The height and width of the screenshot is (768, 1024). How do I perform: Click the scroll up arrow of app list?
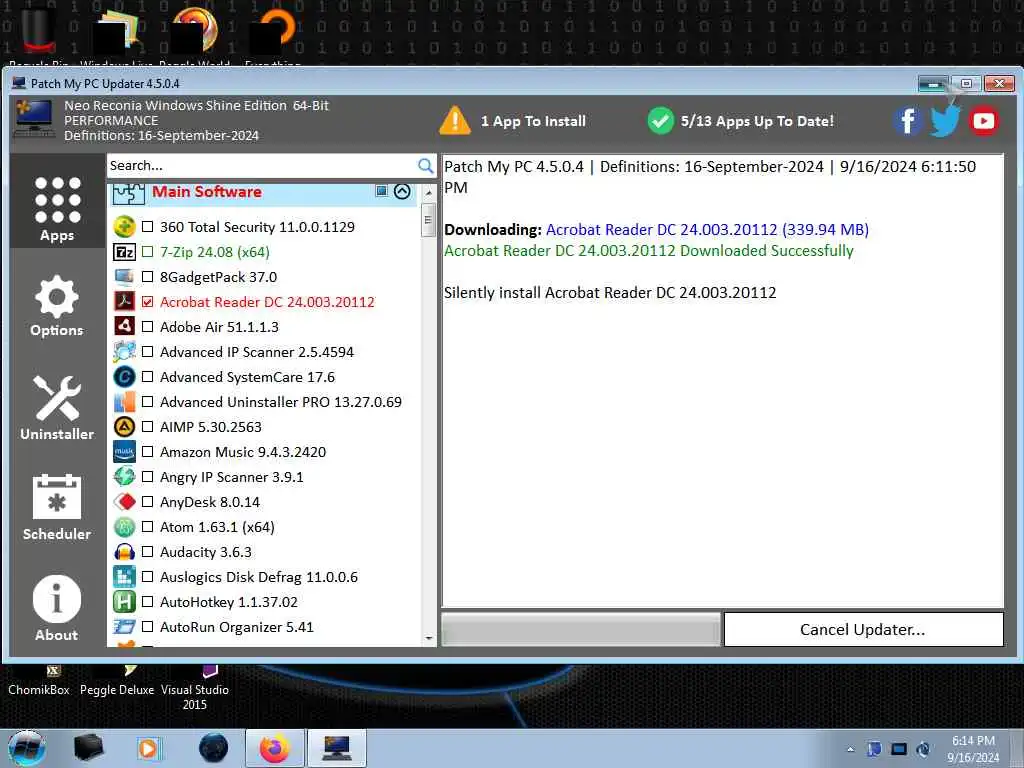click(428, 193)
